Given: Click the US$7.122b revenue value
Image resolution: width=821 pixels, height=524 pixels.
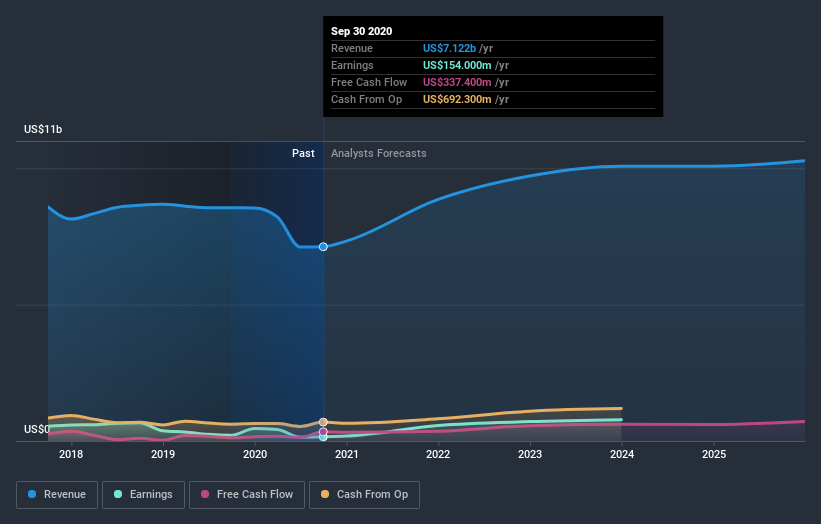Looking at the screenshot, I should point(449,48).
